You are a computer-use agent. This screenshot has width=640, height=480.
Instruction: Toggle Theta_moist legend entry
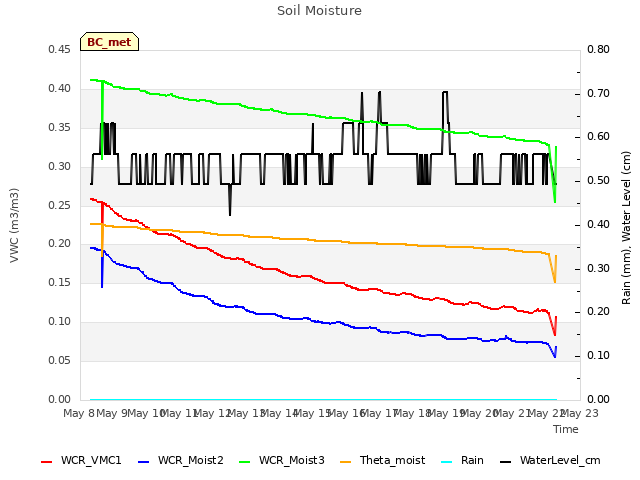pos(382,460)
